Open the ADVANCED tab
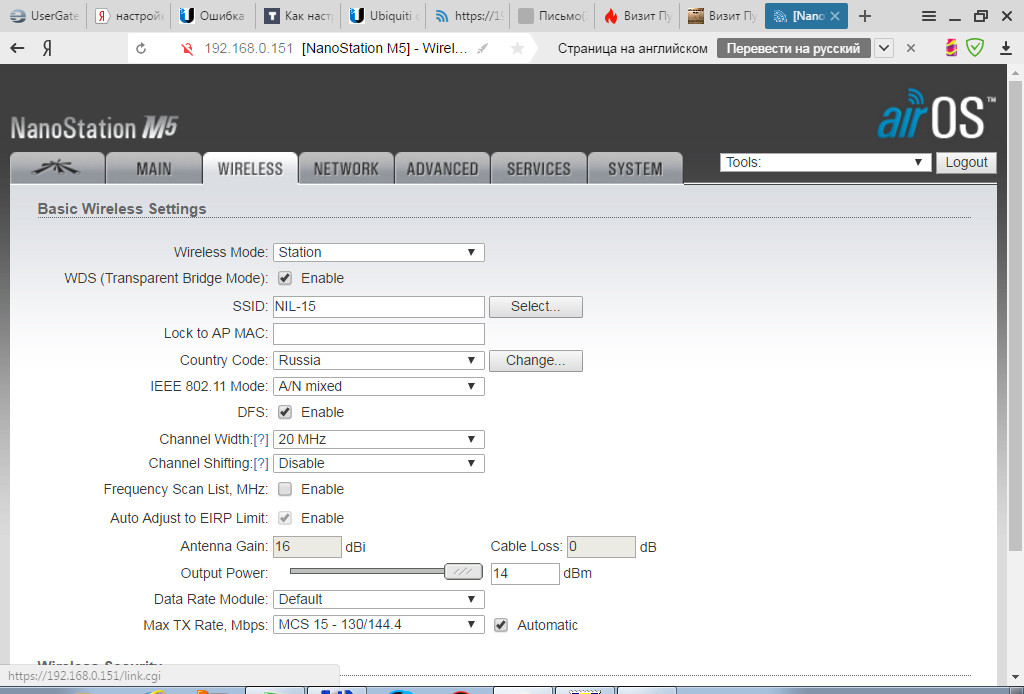Viewport: 1024px width, 694px height. 442,168
